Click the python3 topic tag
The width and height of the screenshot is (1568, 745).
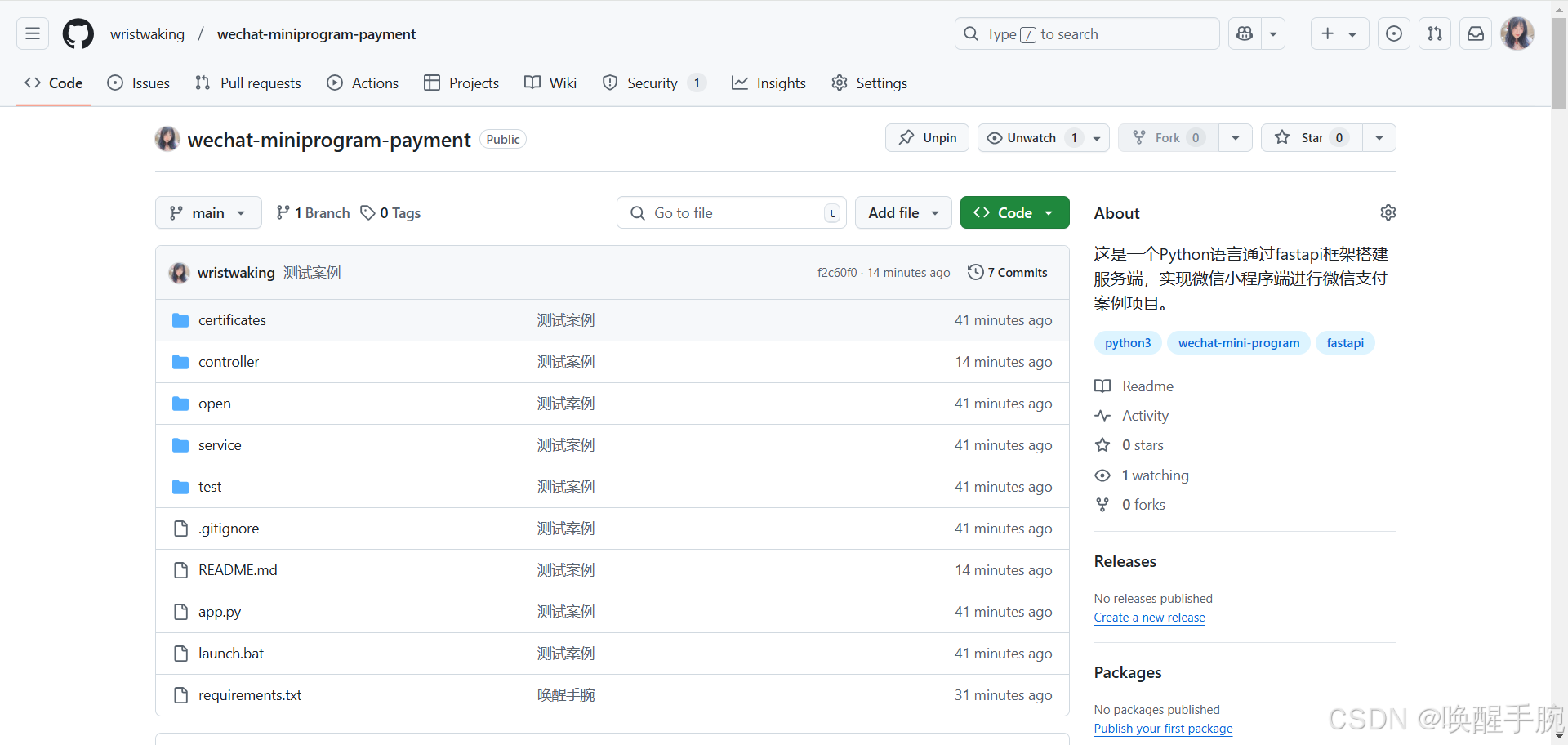click(x=1128, y=342)
